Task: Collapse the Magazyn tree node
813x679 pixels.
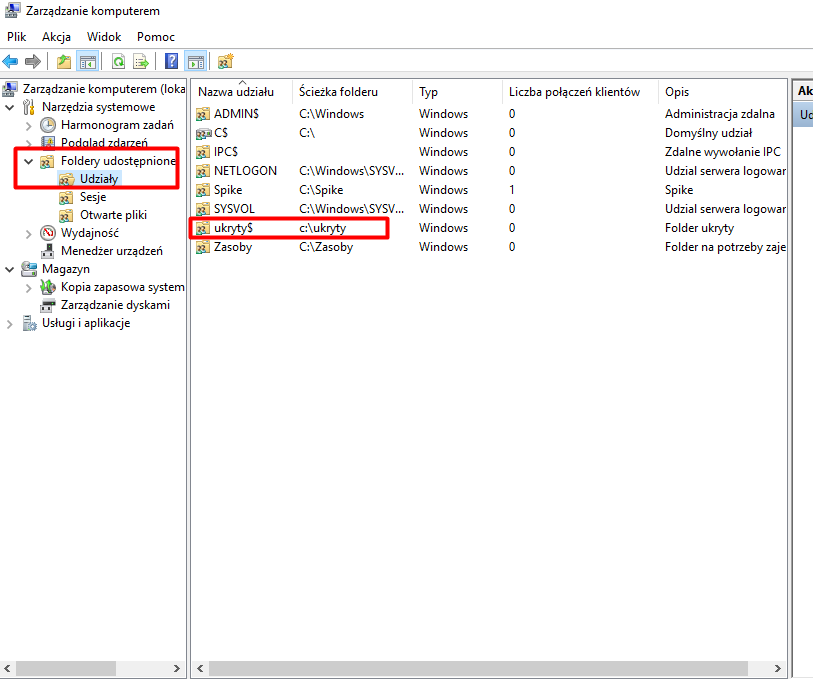Action: tap(10, 269)
